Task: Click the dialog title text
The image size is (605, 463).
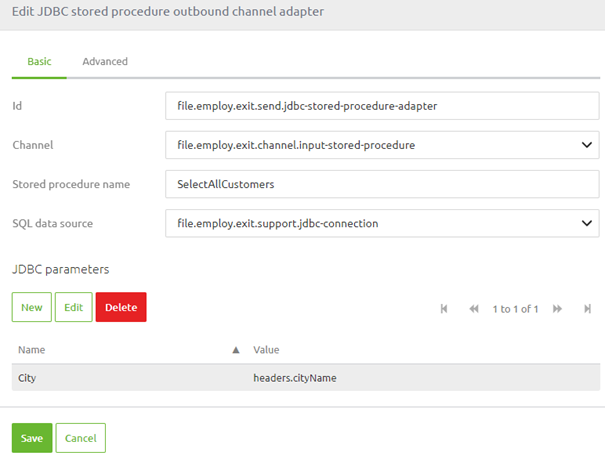Action: 168,12
